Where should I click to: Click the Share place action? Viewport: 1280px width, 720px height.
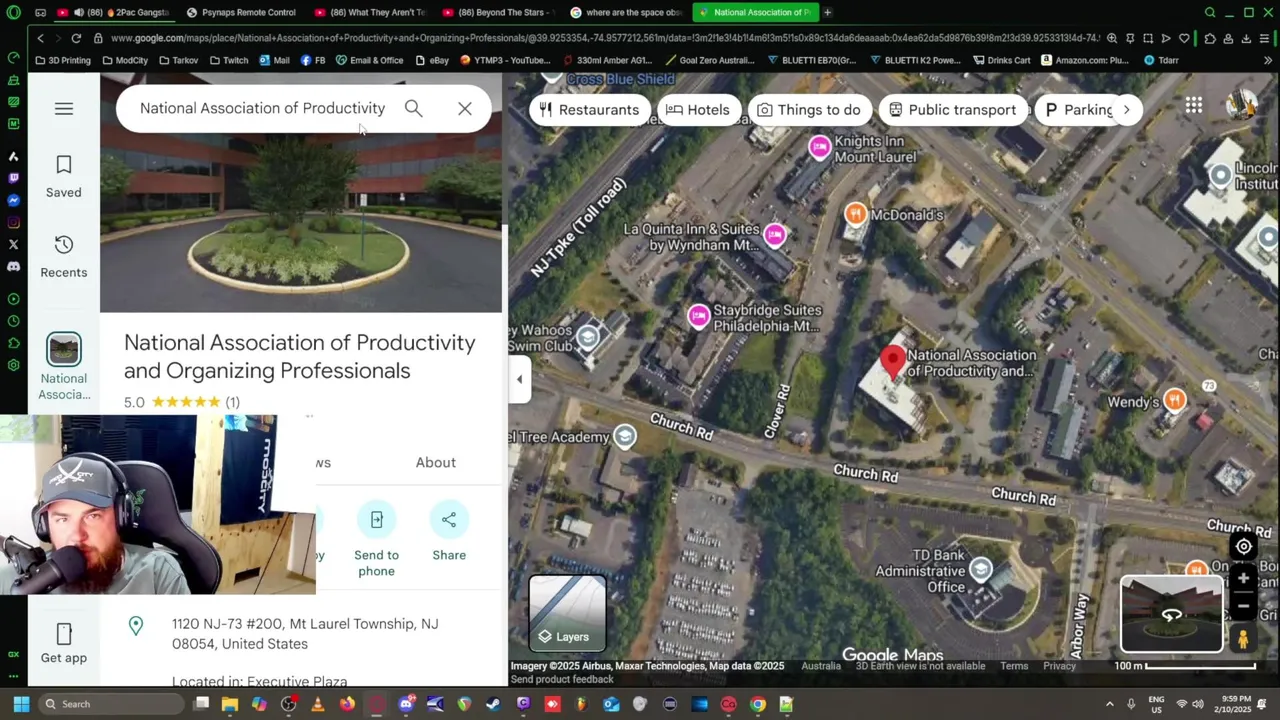[449, 532]
